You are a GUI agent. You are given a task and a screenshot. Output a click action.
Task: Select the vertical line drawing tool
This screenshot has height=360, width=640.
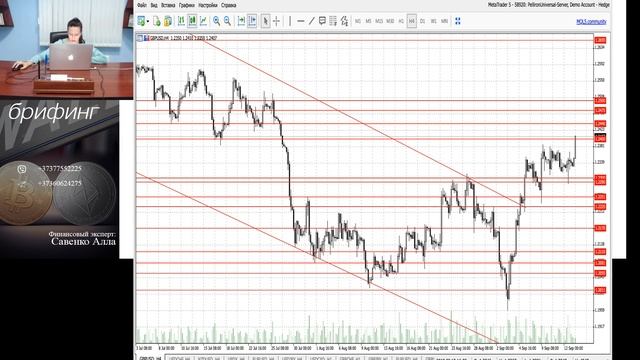(x=290, y=21)
